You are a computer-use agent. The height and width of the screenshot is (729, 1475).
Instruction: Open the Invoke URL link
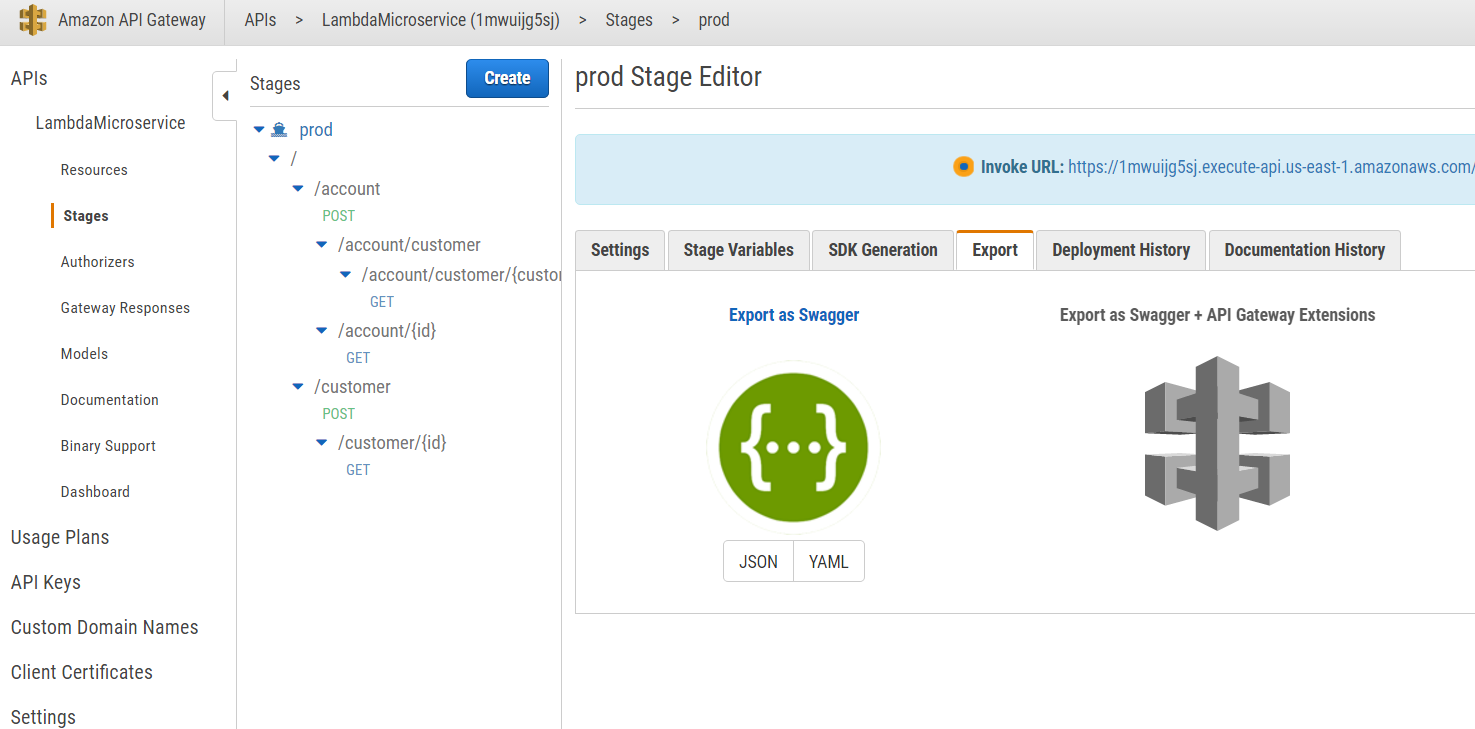(1270, 167)
